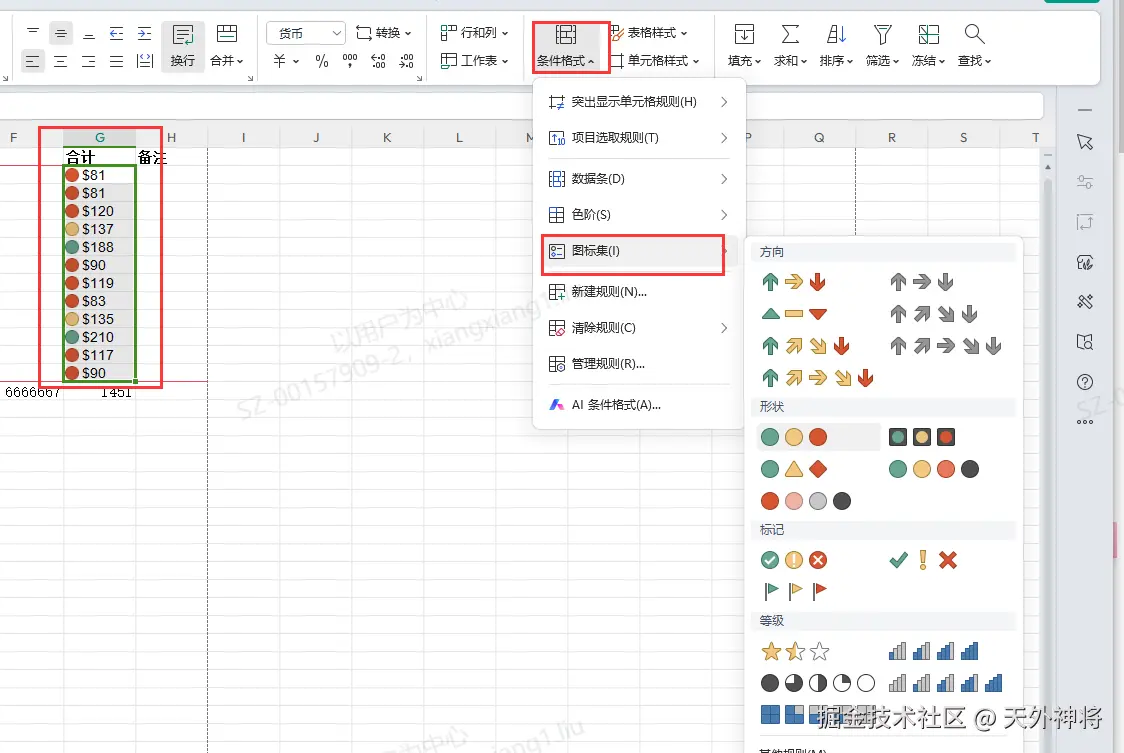Viewport: 1124px width, 753px height.
Task: Toggle the 换行 wrap text button
Action: 183,47
